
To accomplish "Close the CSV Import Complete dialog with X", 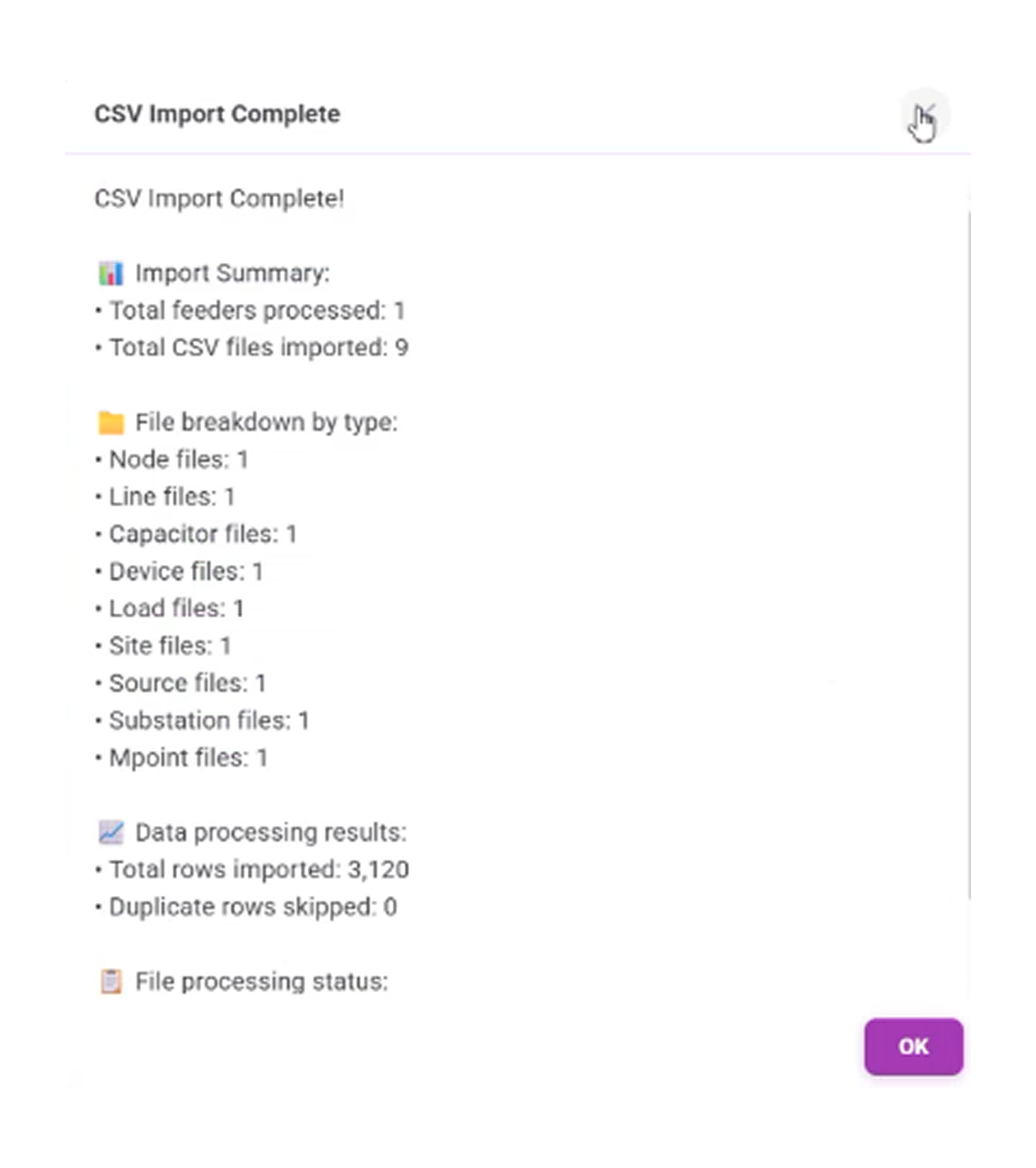I will 925,114.
